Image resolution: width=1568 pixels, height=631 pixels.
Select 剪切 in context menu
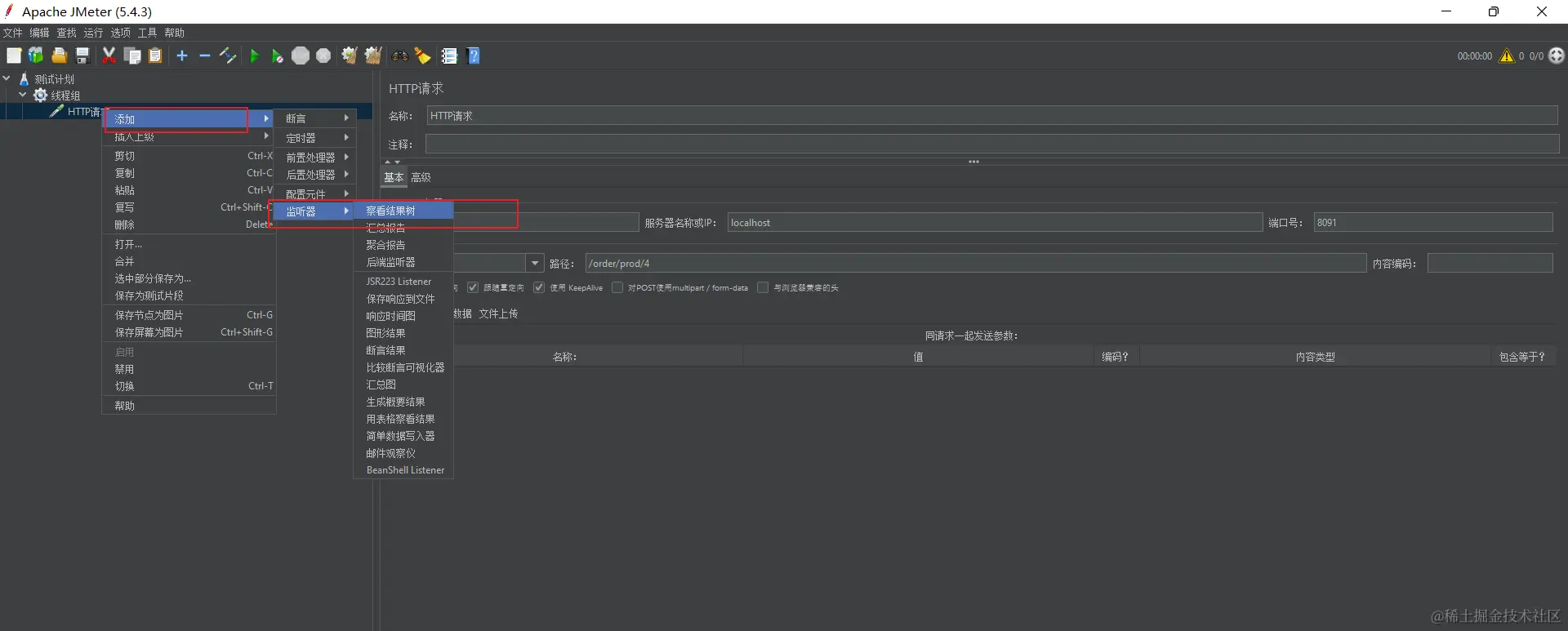pyautogui.click(x=189, y=156)
